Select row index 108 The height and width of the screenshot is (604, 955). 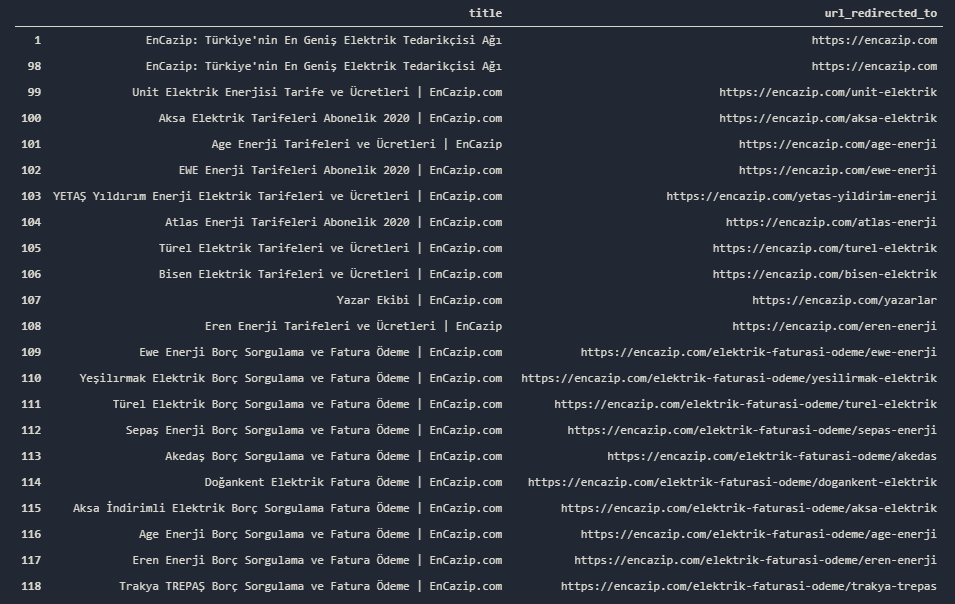(x=31, y=326)
